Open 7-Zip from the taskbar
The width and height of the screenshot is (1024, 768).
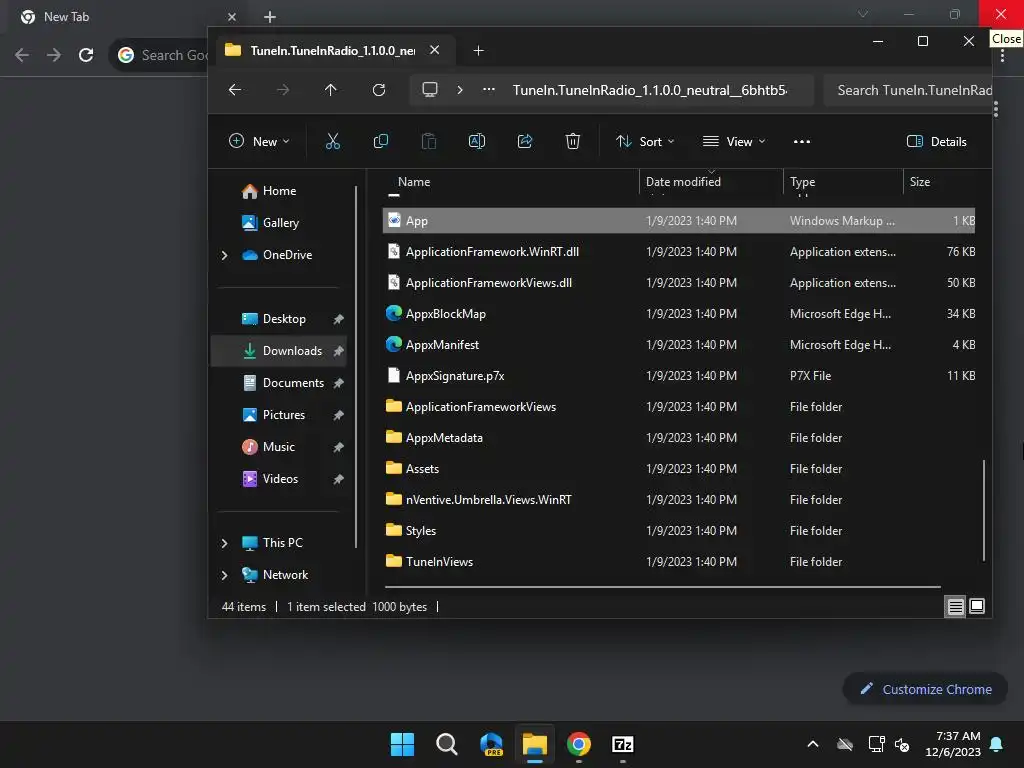pyautogui.click(x=622, y=744)
